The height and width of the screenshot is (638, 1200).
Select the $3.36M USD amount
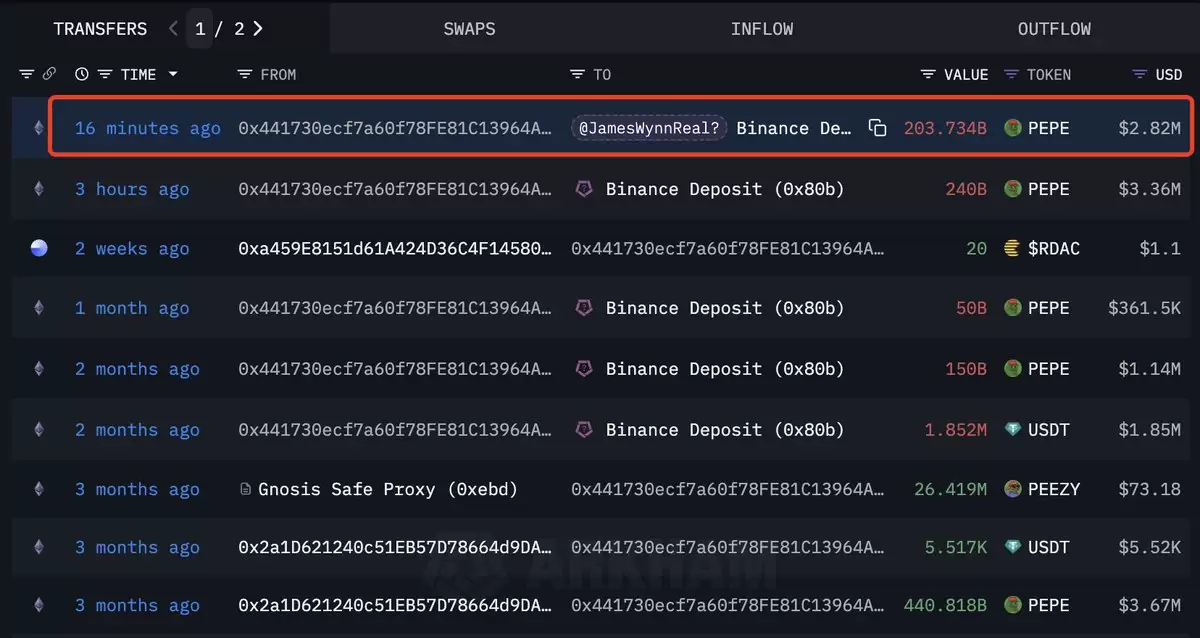tap(1150, 189)
